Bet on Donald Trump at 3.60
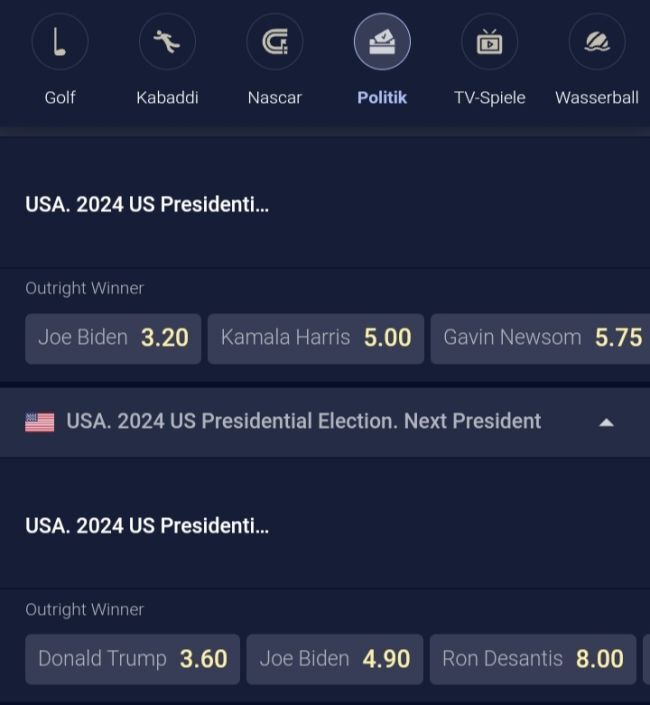 (132, 659)
